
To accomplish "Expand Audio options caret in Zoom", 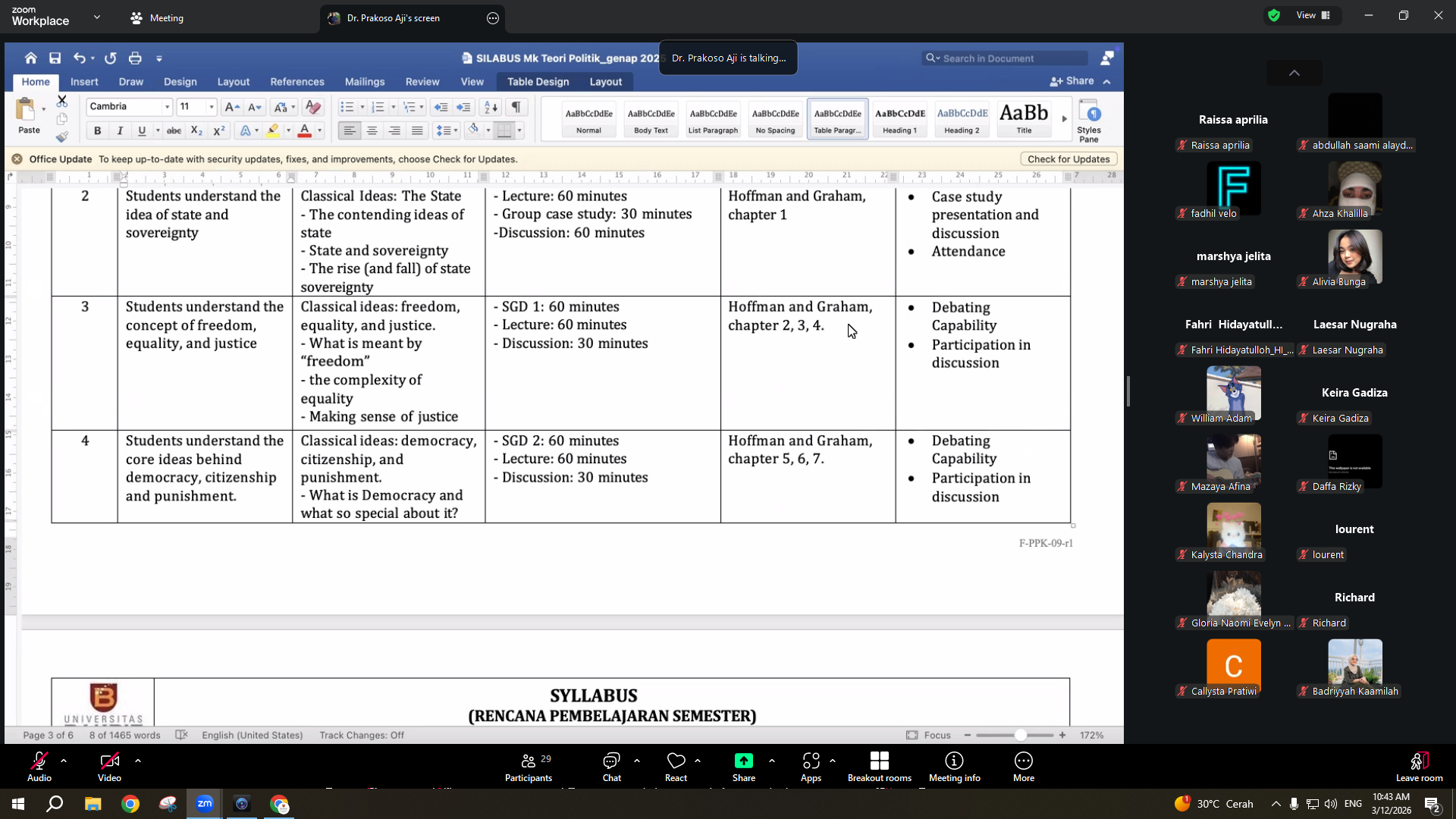I will point(64,760).
